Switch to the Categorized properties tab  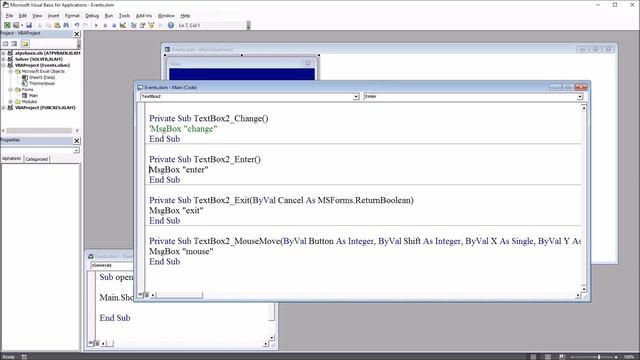(36, 159)
